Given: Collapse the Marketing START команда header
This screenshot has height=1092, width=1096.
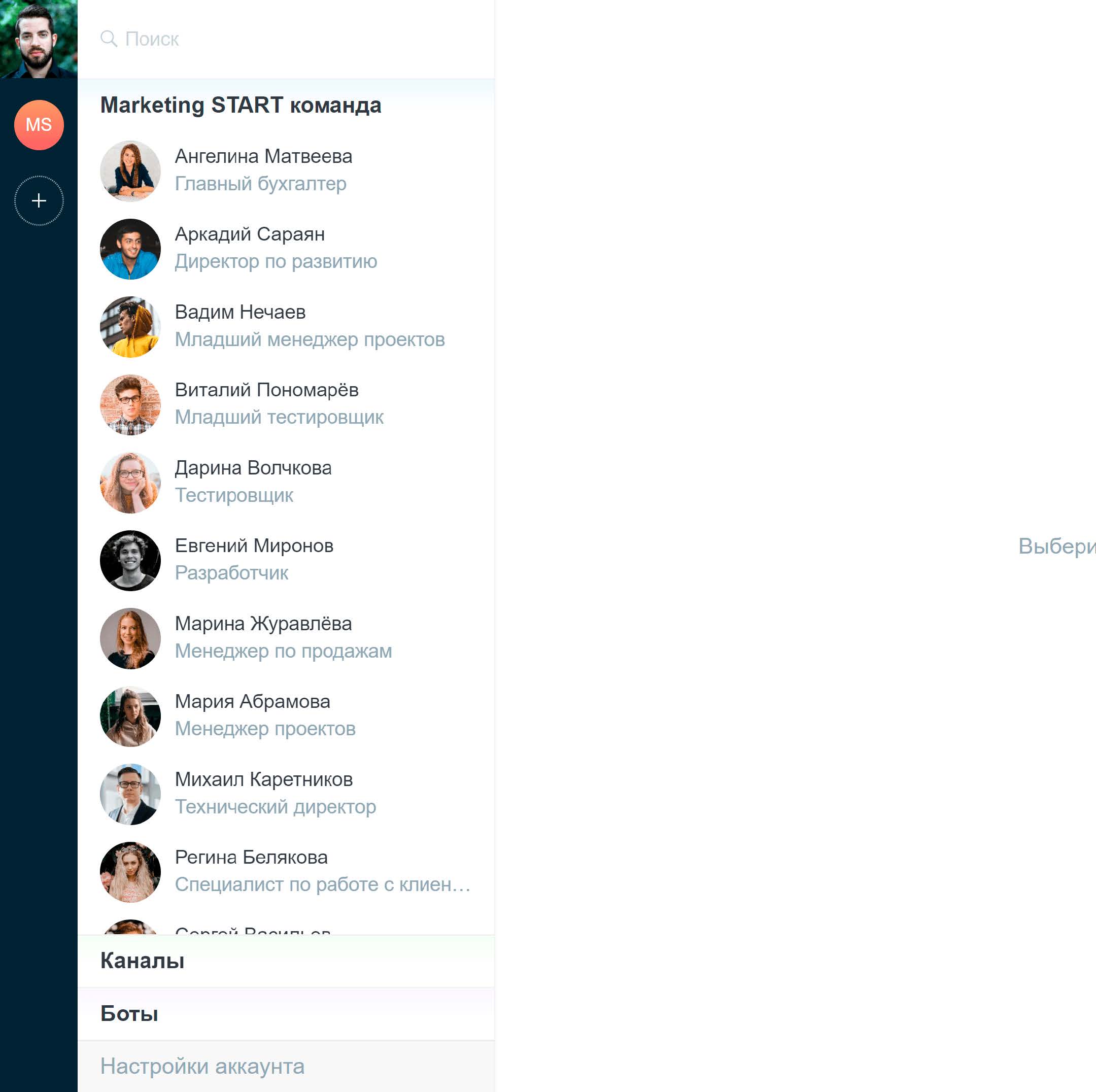Looking at the screenshot, I should 241,106.
